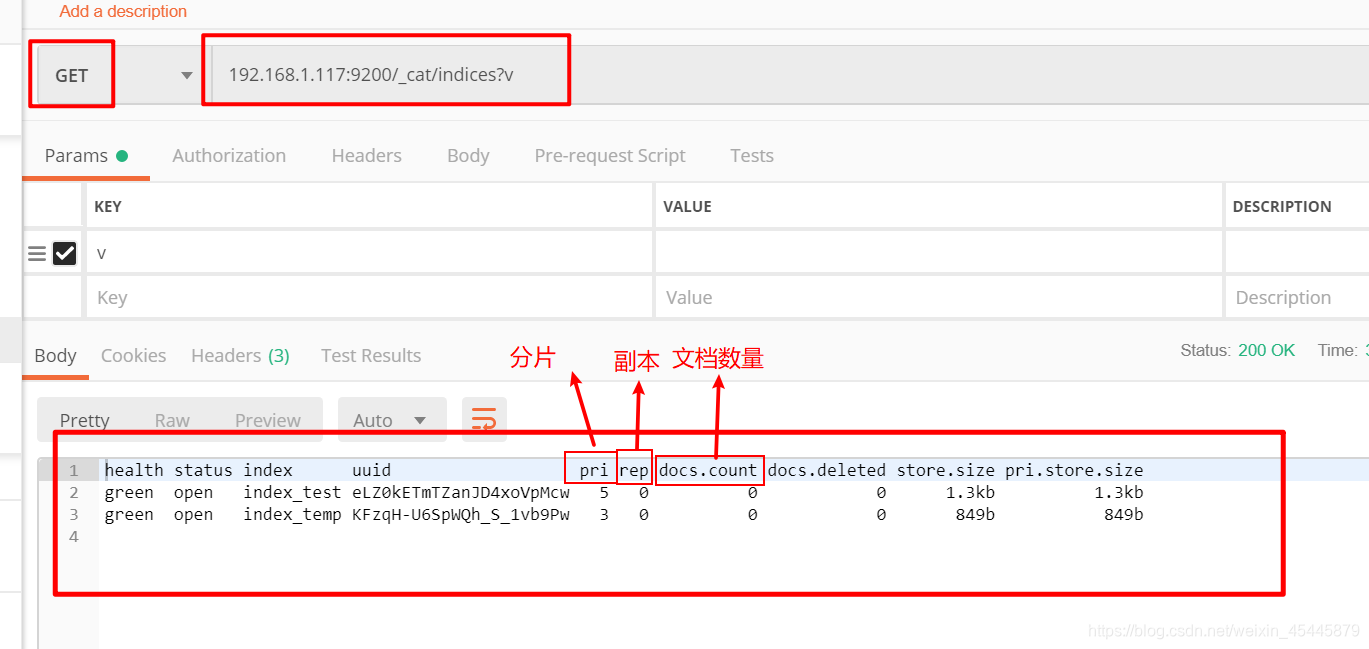This screenshot has height=649, width=1369.
Task: Click the request URL field
Action: 790,75
